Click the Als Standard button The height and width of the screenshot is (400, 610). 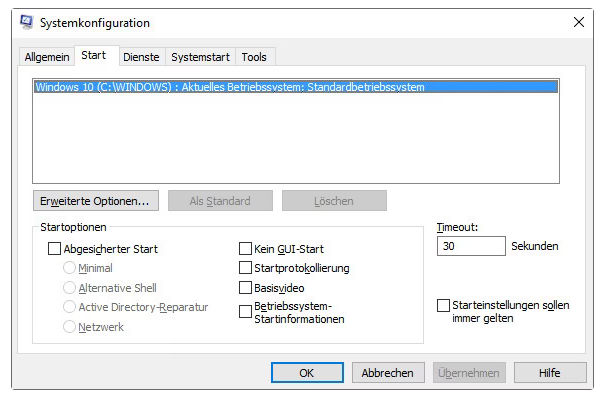point(220,201)
